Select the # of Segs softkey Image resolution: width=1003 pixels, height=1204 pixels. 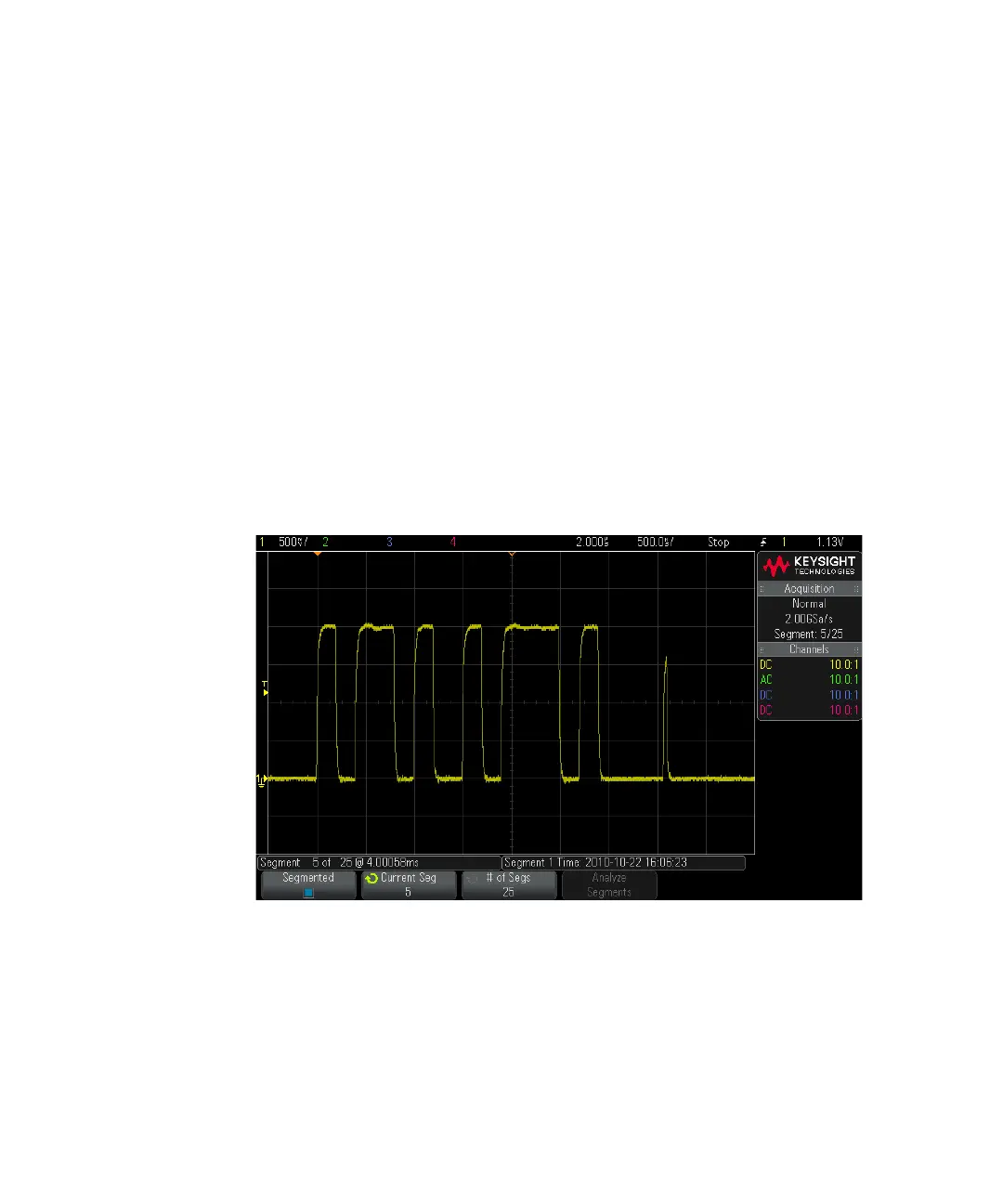coord(508,884)
